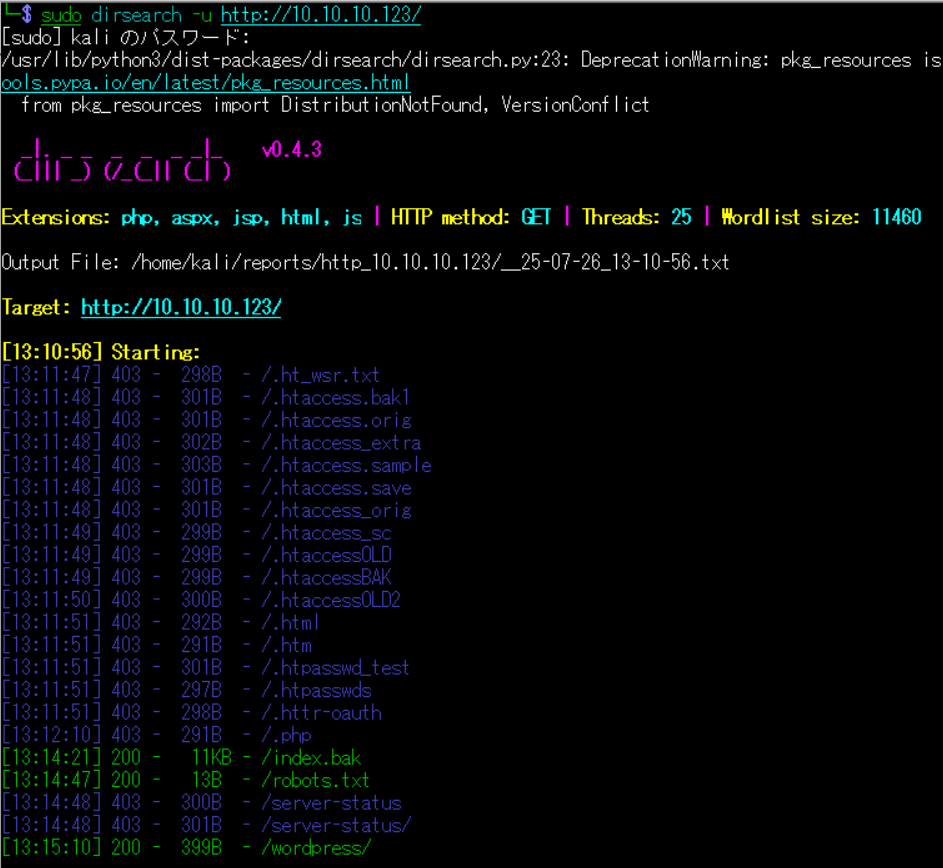The height and width of the screenshot is (868, 943).
Task: Click the dirsearch ASCII art logo
Action: tap(122, 160)
